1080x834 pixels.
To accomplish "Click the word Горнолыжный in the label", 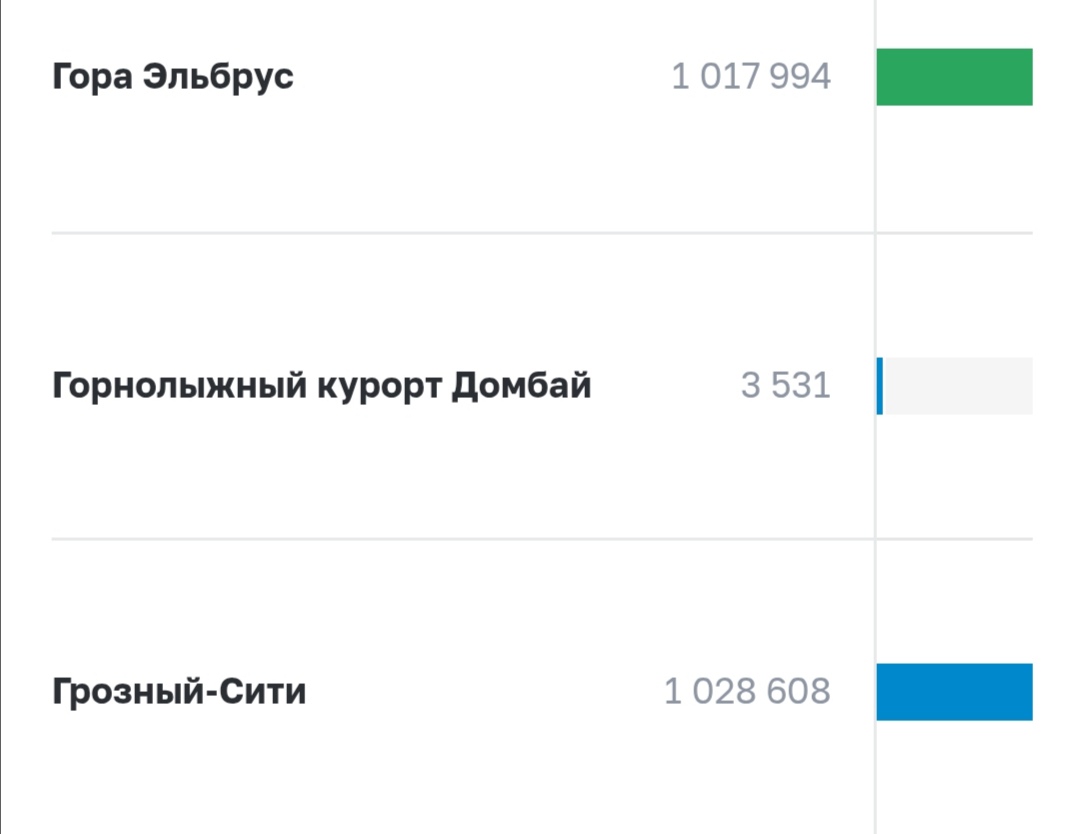I will click(x=180, y=386).
